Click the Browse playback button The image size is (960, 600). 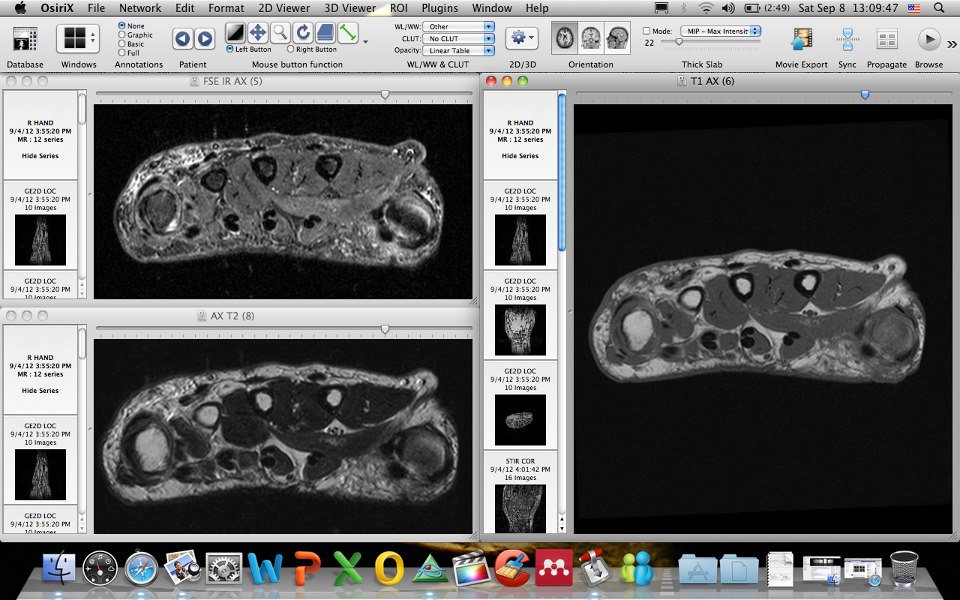[x=929, y=37]
